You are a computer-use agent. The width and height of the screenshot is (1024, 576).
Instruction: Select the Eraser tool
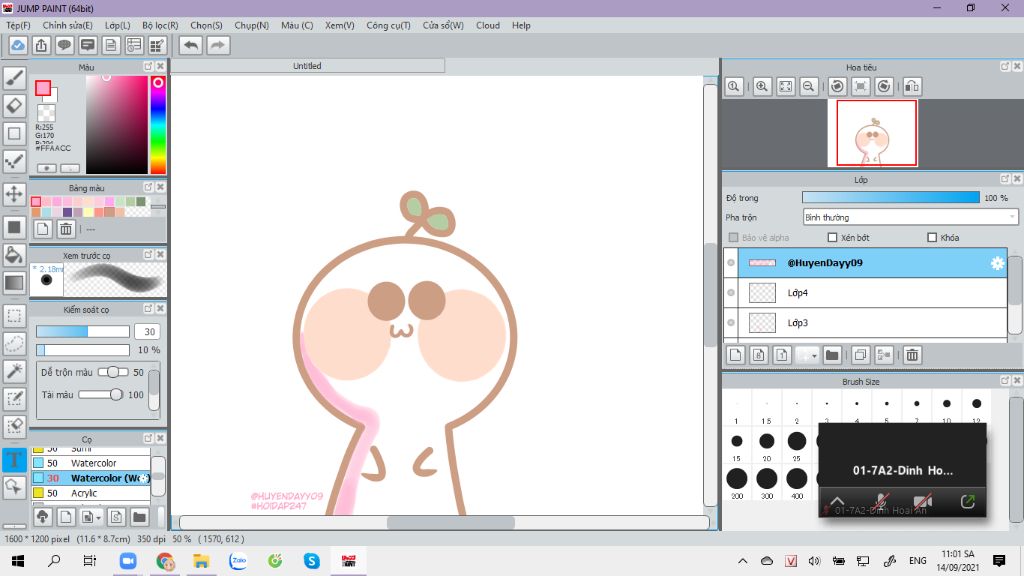coord(14,106)
